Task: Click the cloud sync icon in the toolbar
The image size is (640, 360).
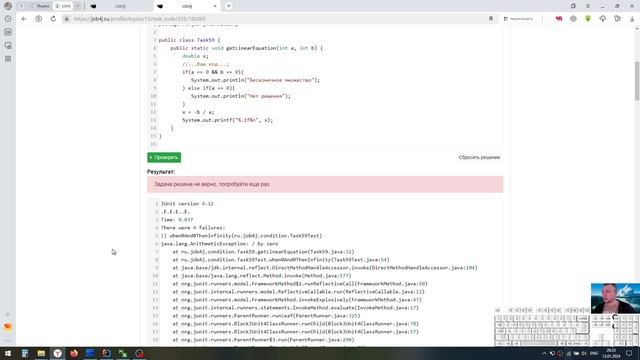Action: [602, 19]
